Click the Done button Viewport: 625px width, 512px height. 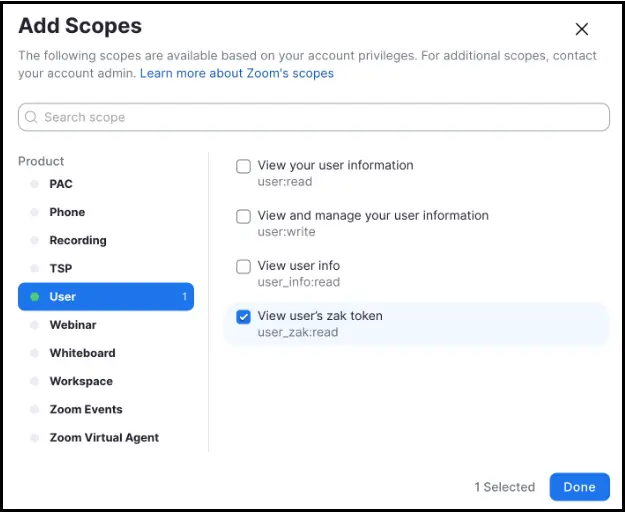click(579, 487)
